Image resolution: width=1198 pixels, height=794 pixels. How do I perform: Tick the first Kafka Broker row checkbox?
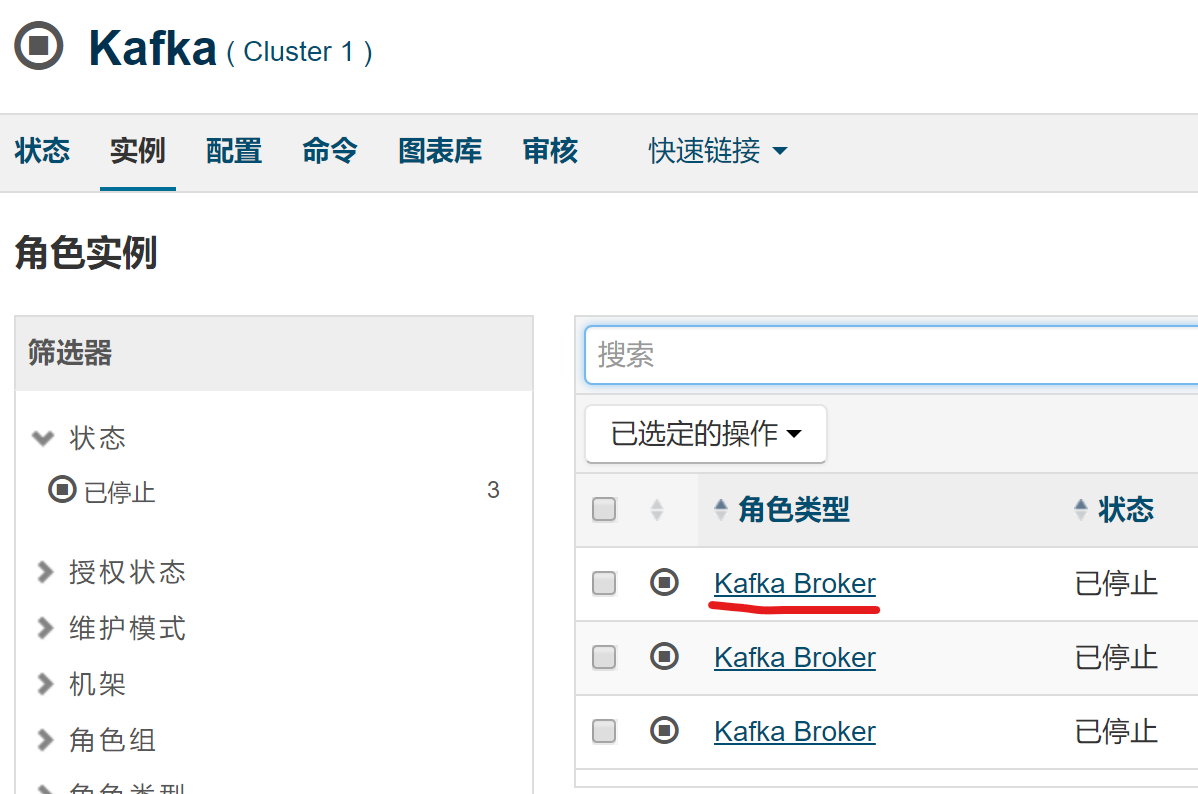[604, 583]
